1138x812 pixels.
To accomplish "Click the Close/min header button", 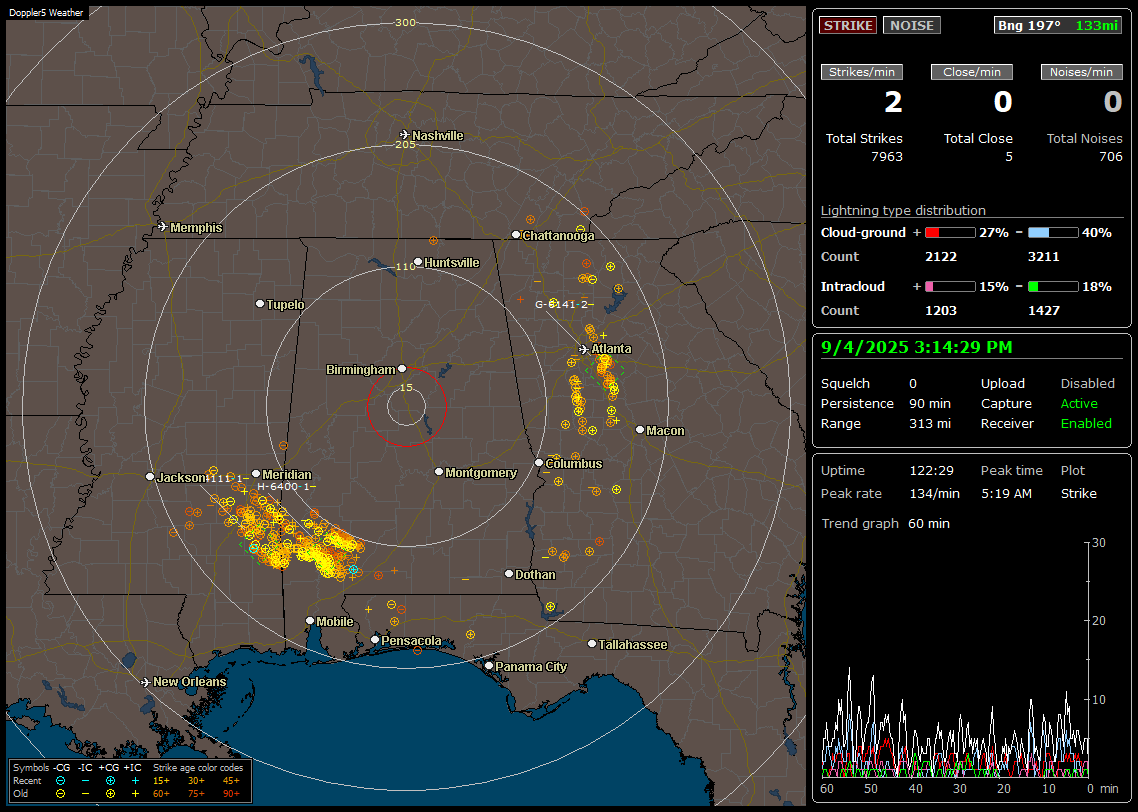I will coord(972,72).
